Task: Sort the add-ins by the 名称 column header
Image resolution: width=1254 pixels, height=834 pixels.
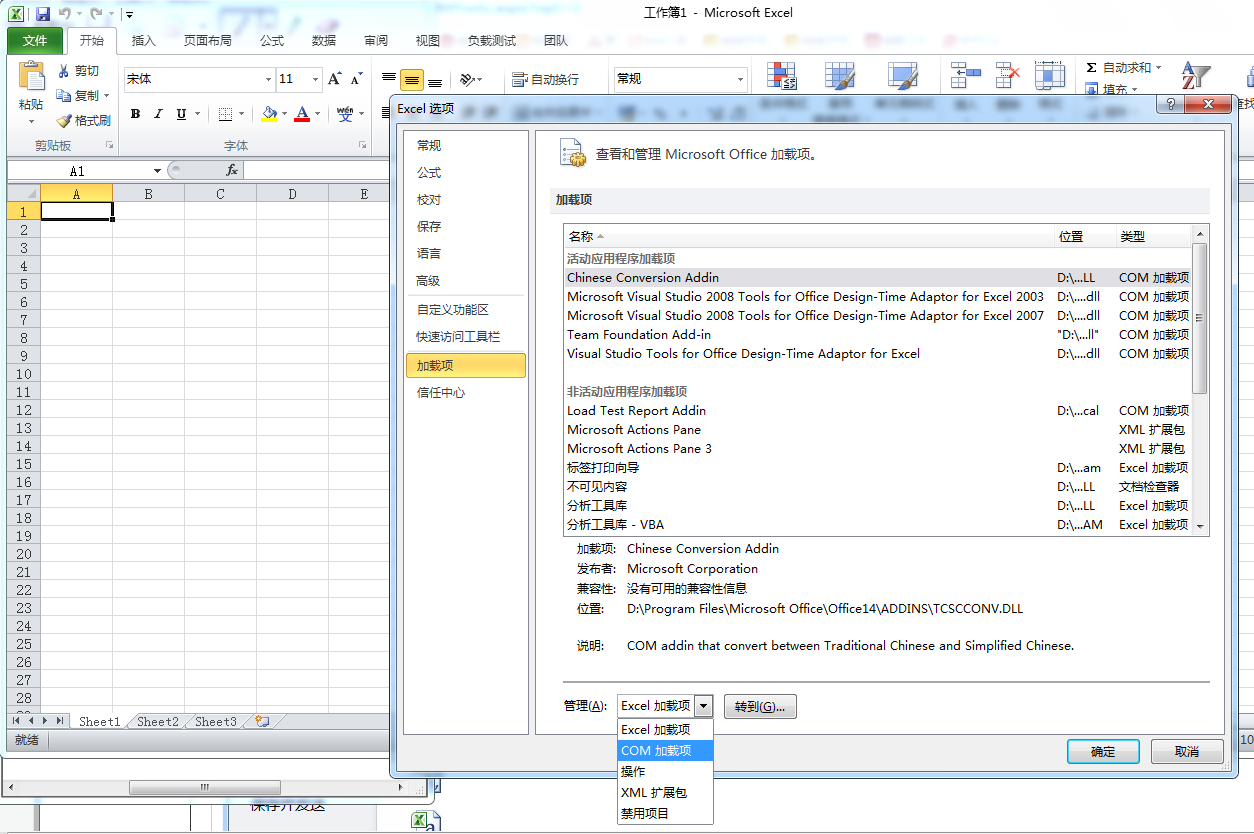Action: [x=809, y=237]
